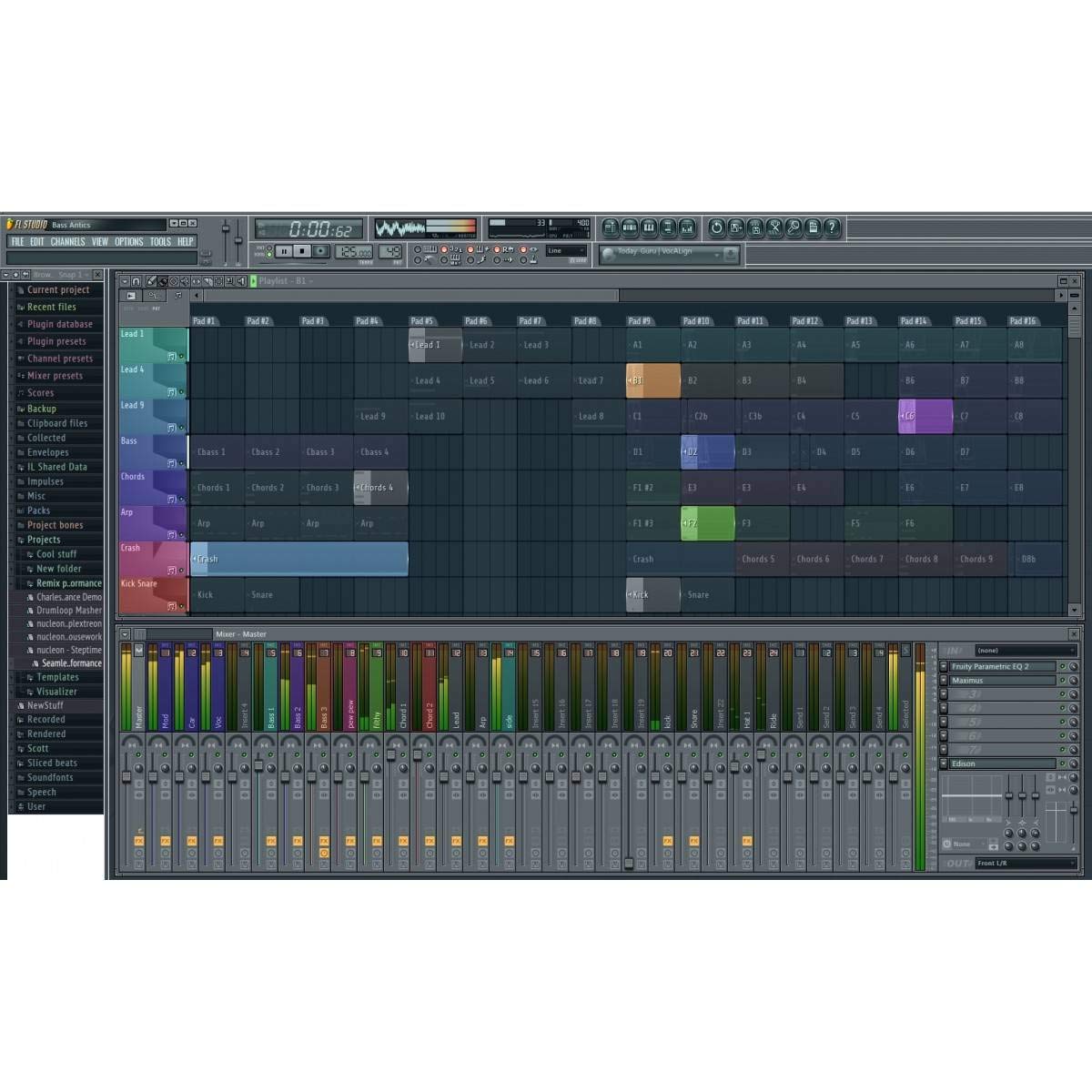Open the TOOLS menu
Screen dimensions: 1092x1092
(160, 242)
